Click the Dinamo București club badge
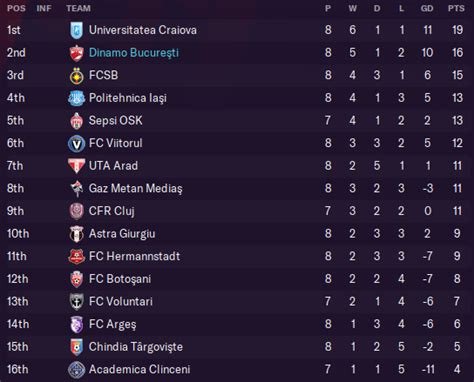This screenshot has height=382, width=474. 76,53
